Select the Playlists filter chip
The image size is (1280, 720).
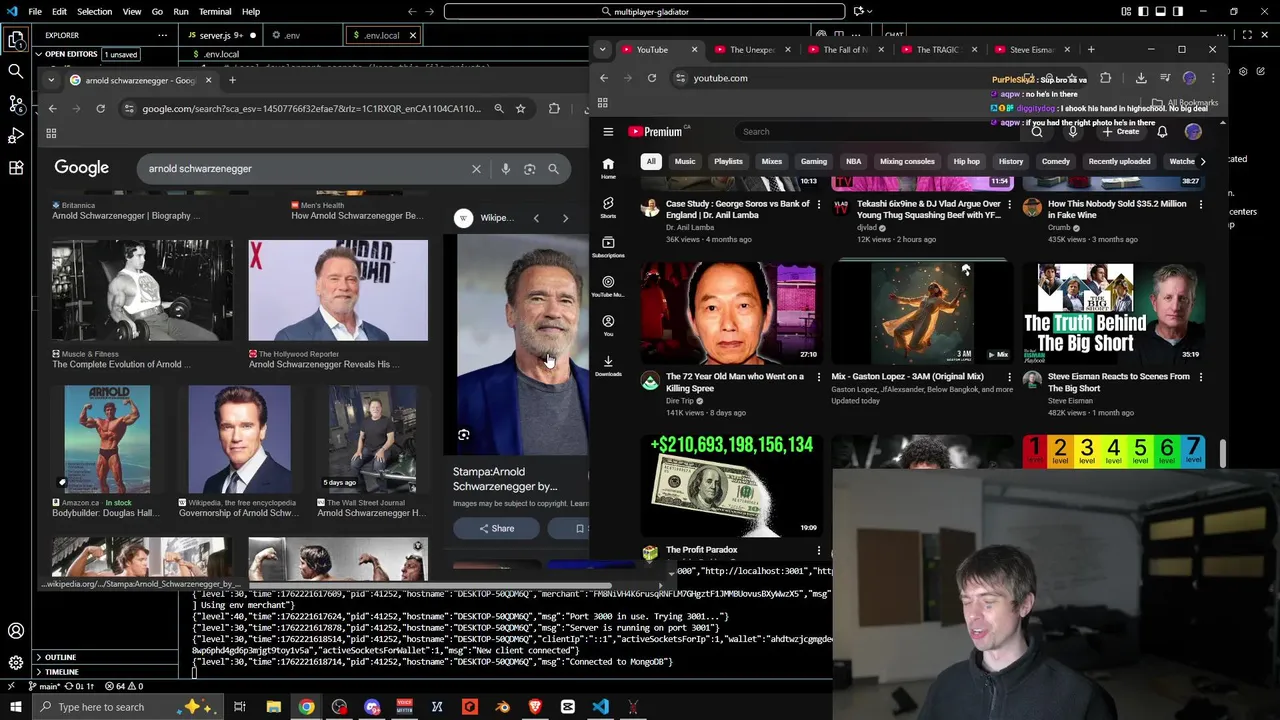click(728, 161)
